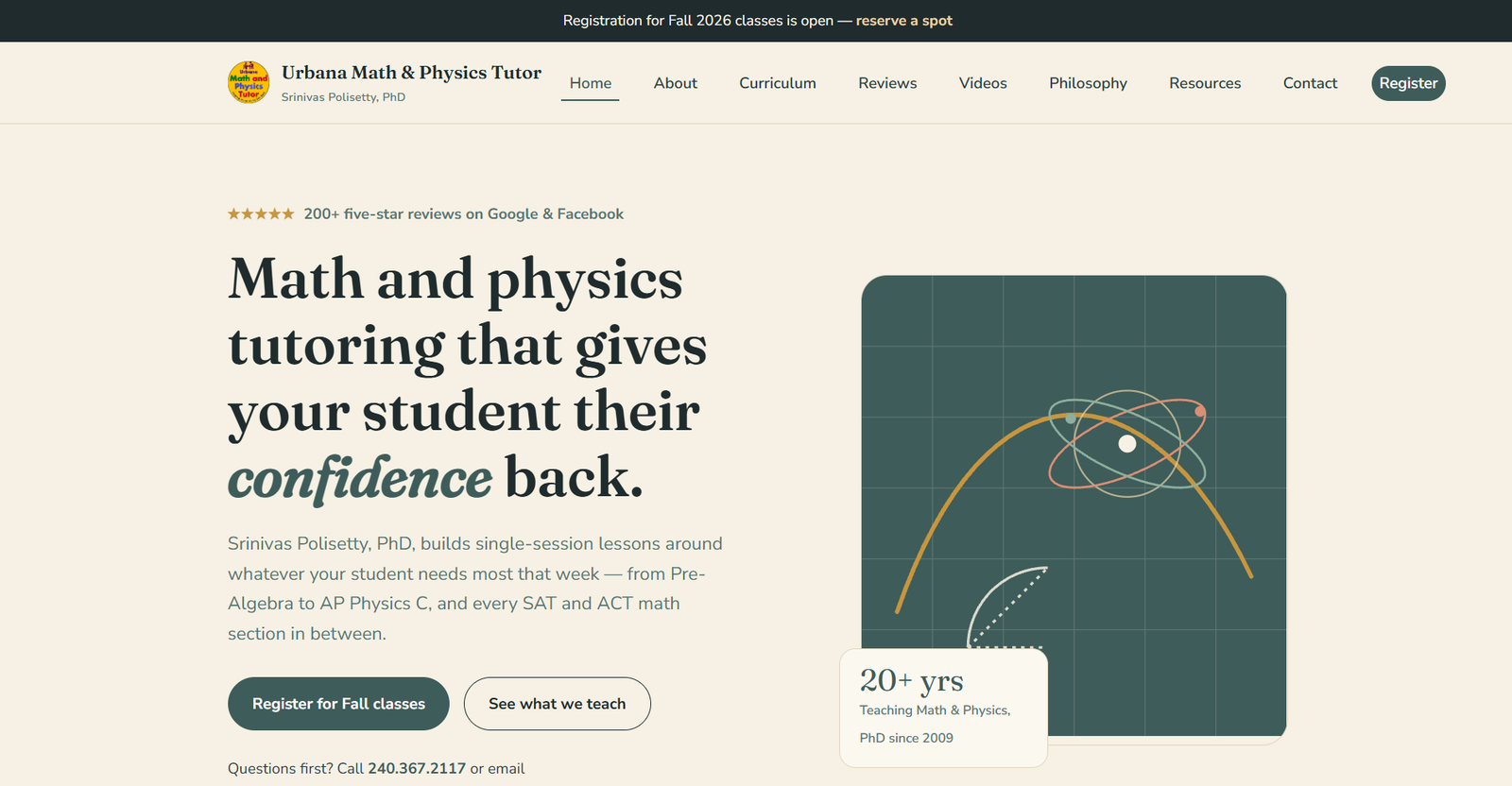
Task: Open the Home nav item
Action: pyautogui.click(x=591, y=83)
